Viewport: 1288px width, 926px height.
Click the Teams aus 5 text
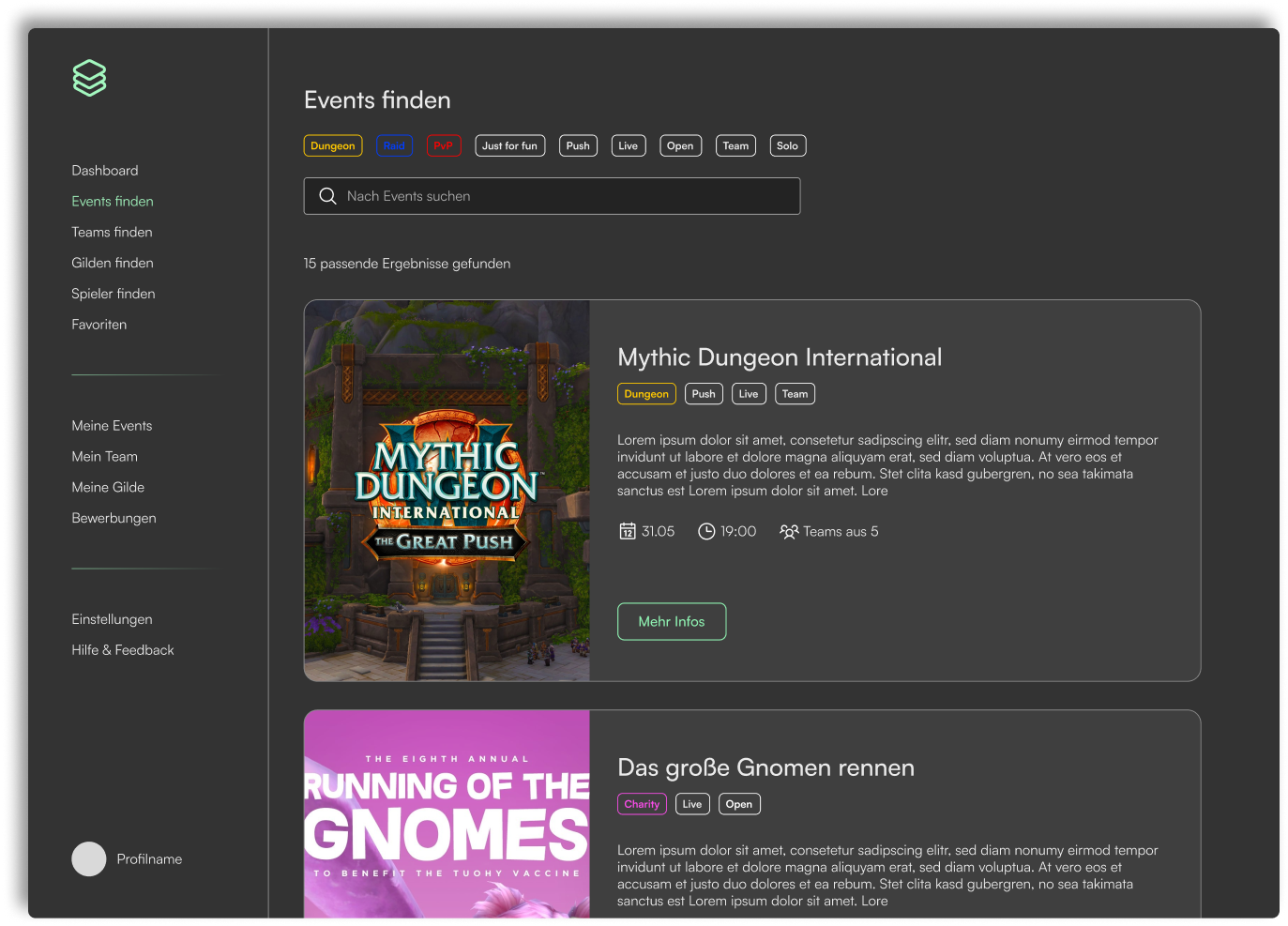coord(841,532)
